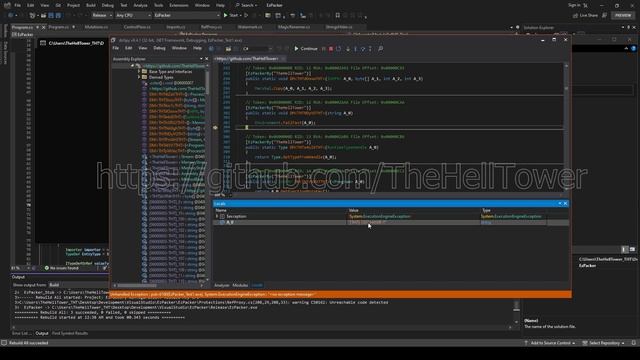Switch to the Analyzer tab in dnSpy
The width and height of the screenshot is (640, 360).
[x=222, y=285]
